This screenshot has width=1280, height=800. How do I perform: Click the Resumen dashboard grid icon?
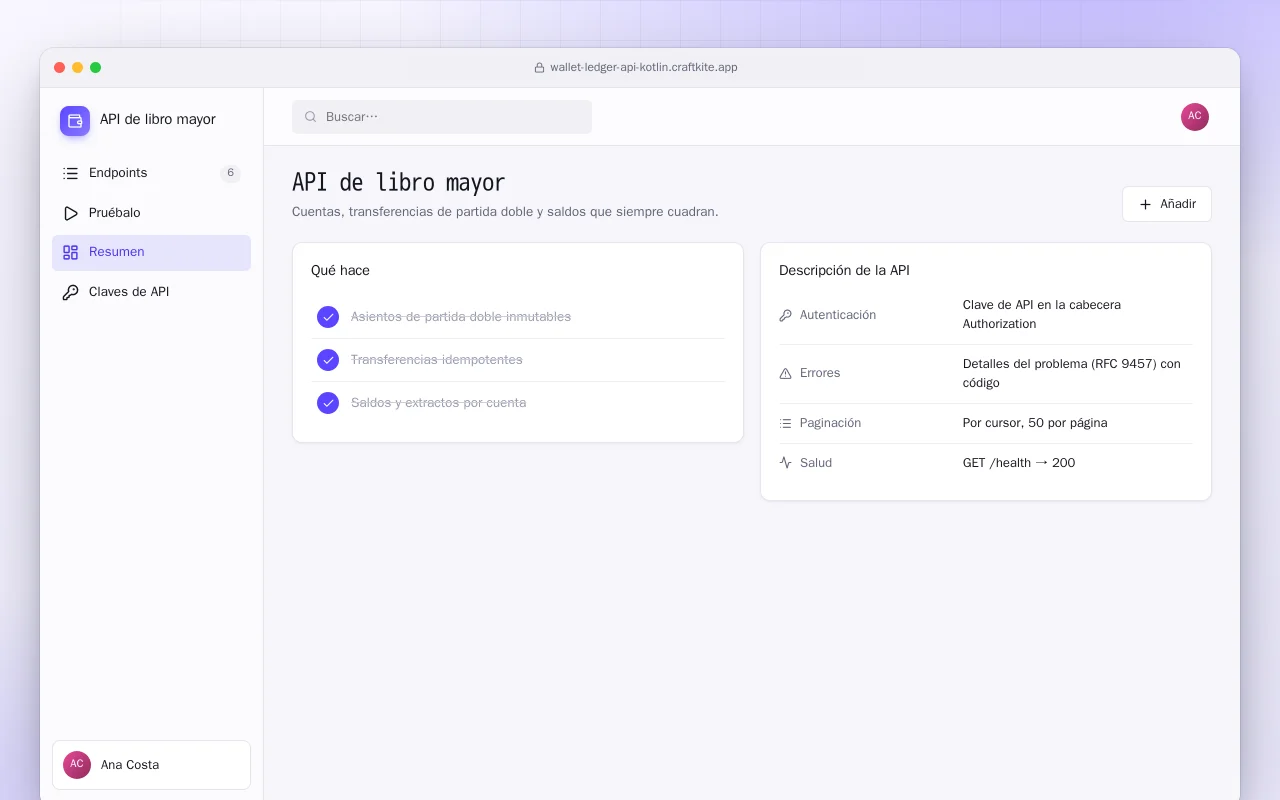(x=70, y=252)
